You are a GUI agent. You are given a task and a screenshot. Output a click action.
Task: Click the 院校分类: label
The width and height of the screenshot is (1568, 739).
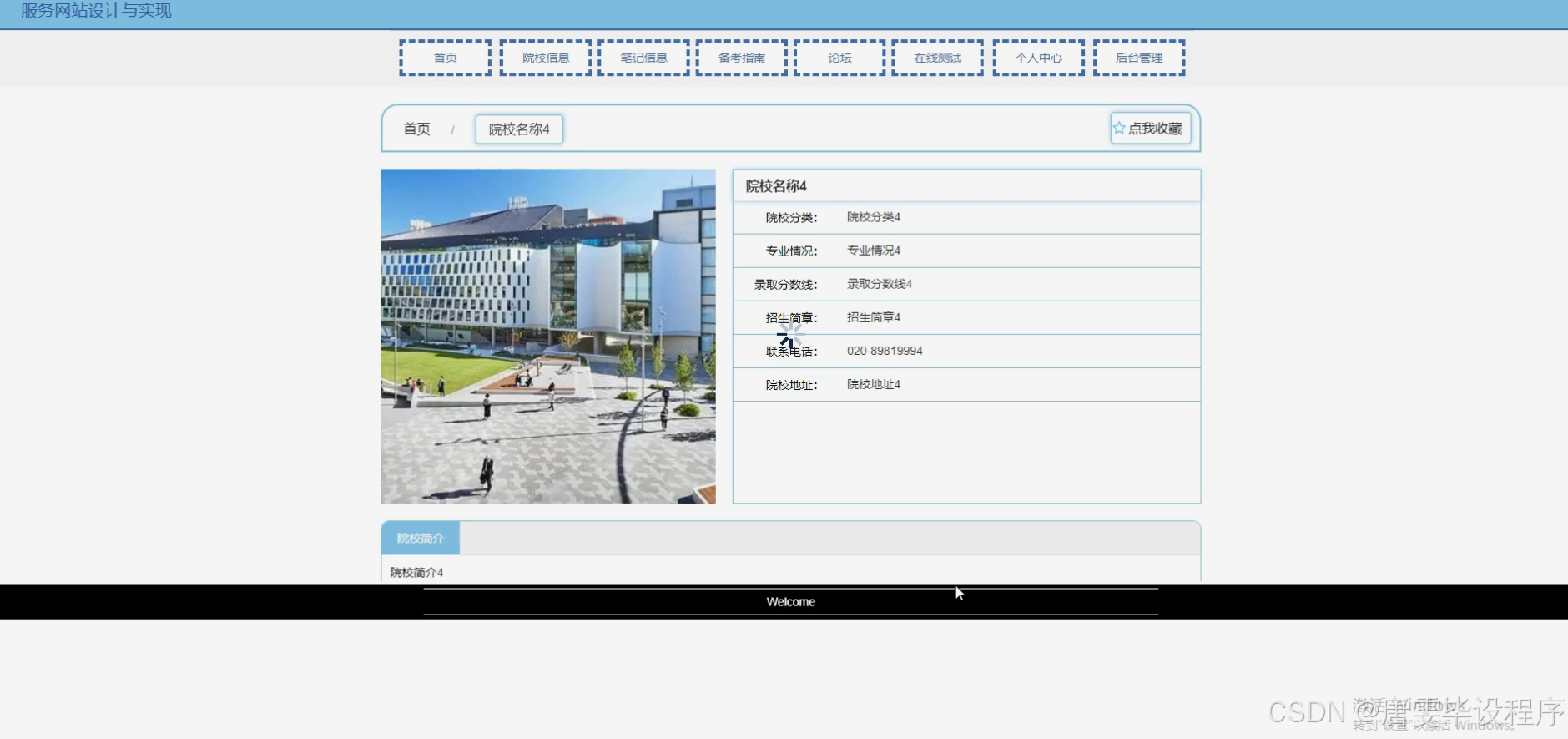(x=792, y=218)
